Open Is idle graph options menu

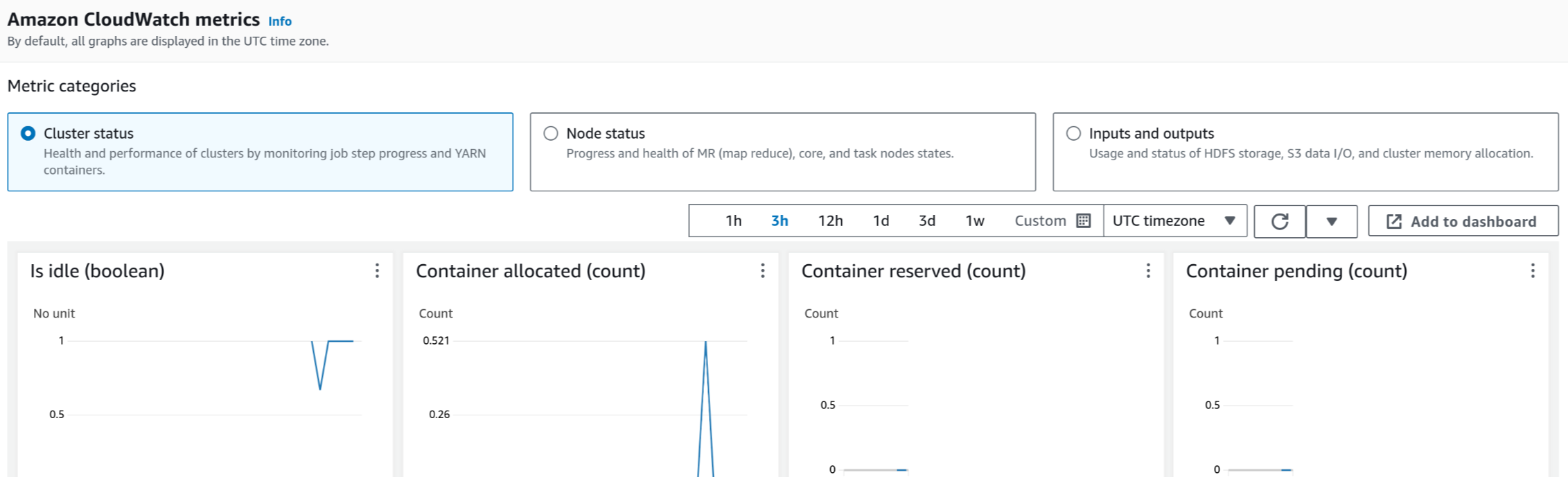pos(377,270)
